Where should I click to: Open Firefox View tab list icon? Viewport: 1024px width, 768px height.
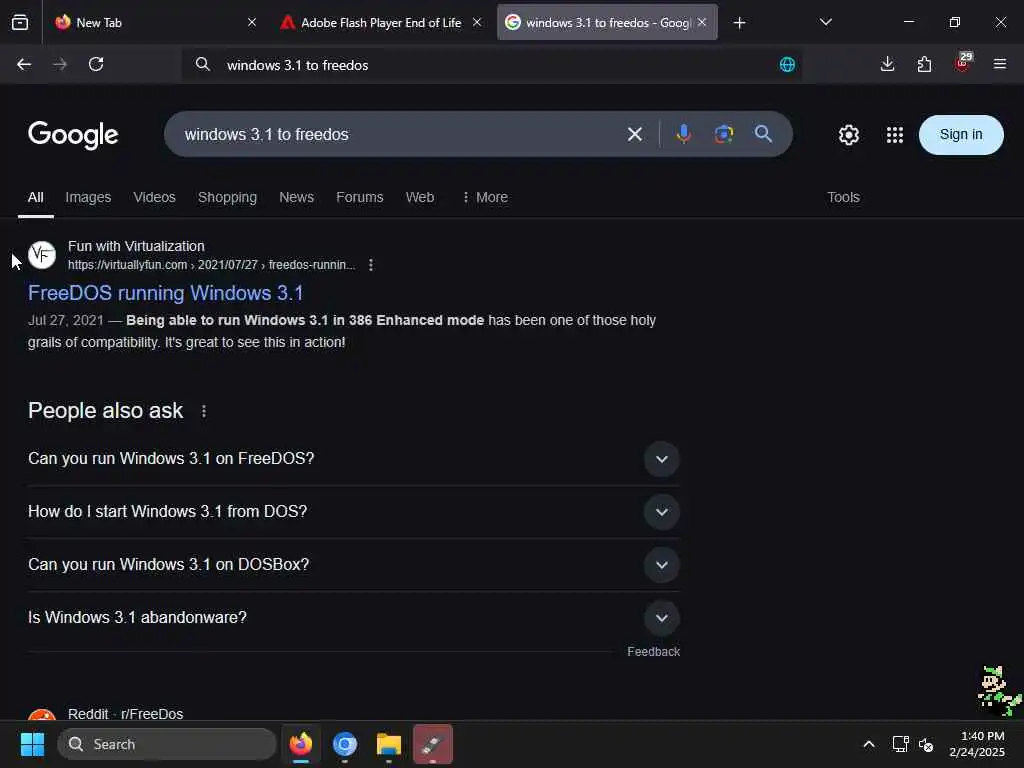[20, 22]
